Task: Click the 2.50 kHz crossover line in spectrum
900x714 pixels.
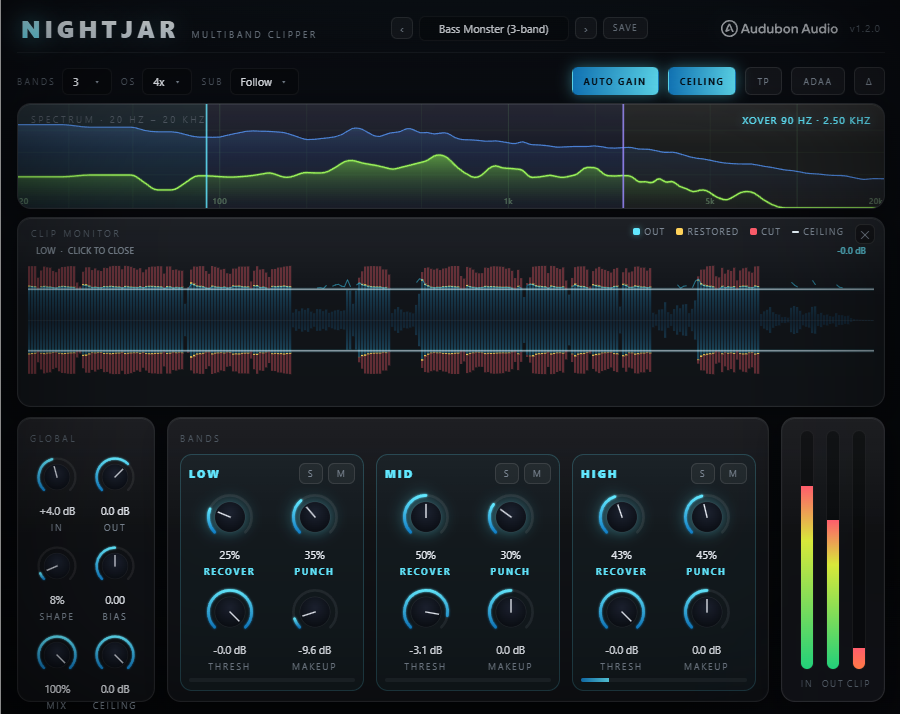Action: (x=623, y=156)
